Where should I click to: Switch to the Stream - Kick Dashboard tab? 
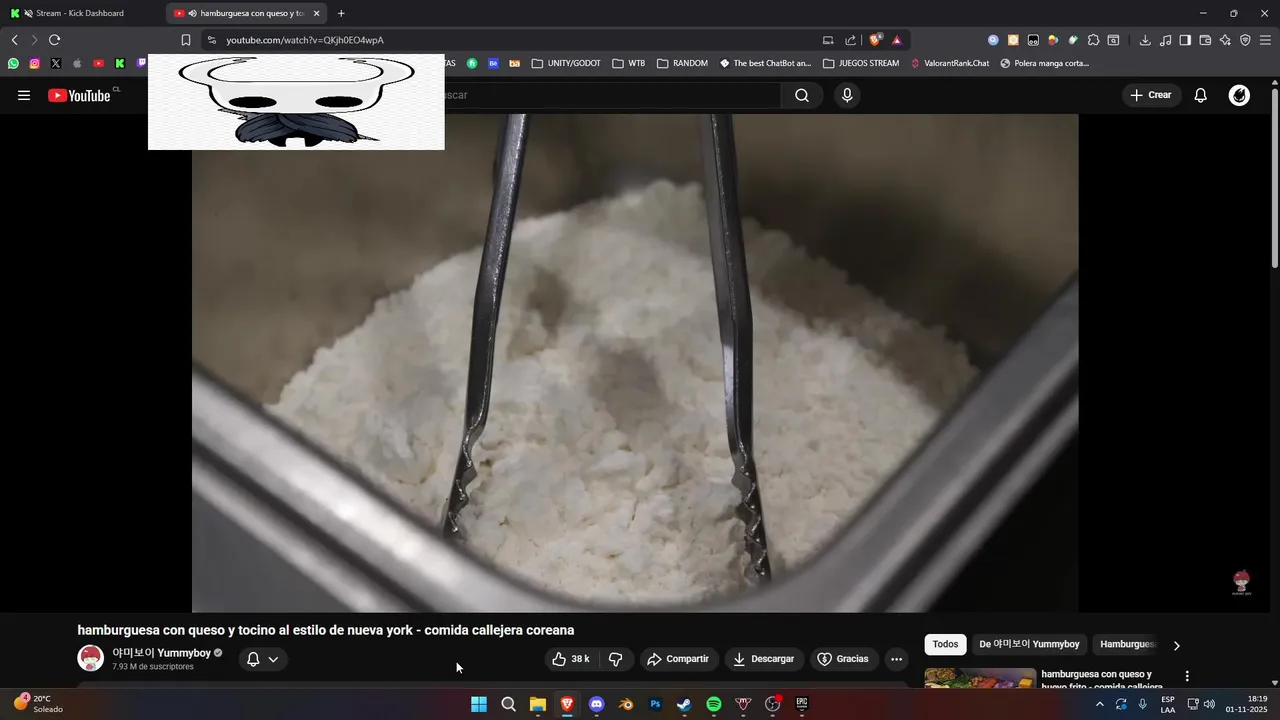coord(80,13)
